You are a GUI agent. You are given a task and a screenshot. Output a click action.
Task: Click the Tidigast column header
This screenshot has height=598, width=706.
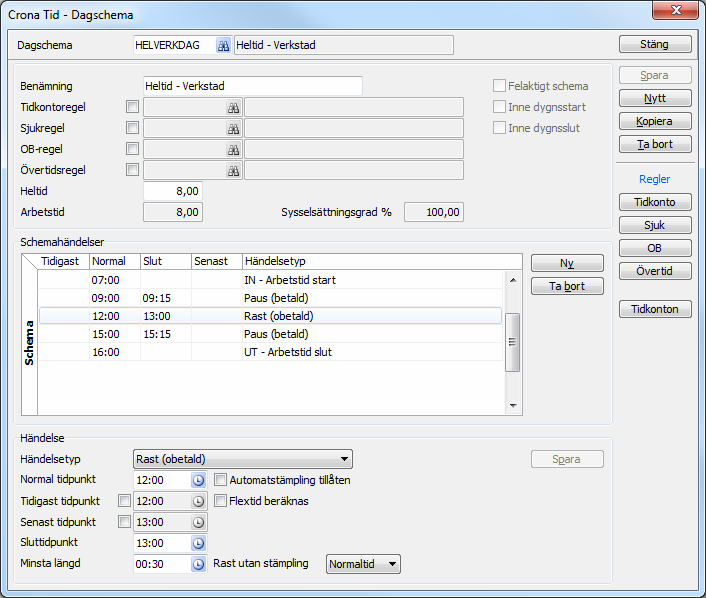point(63,262)
